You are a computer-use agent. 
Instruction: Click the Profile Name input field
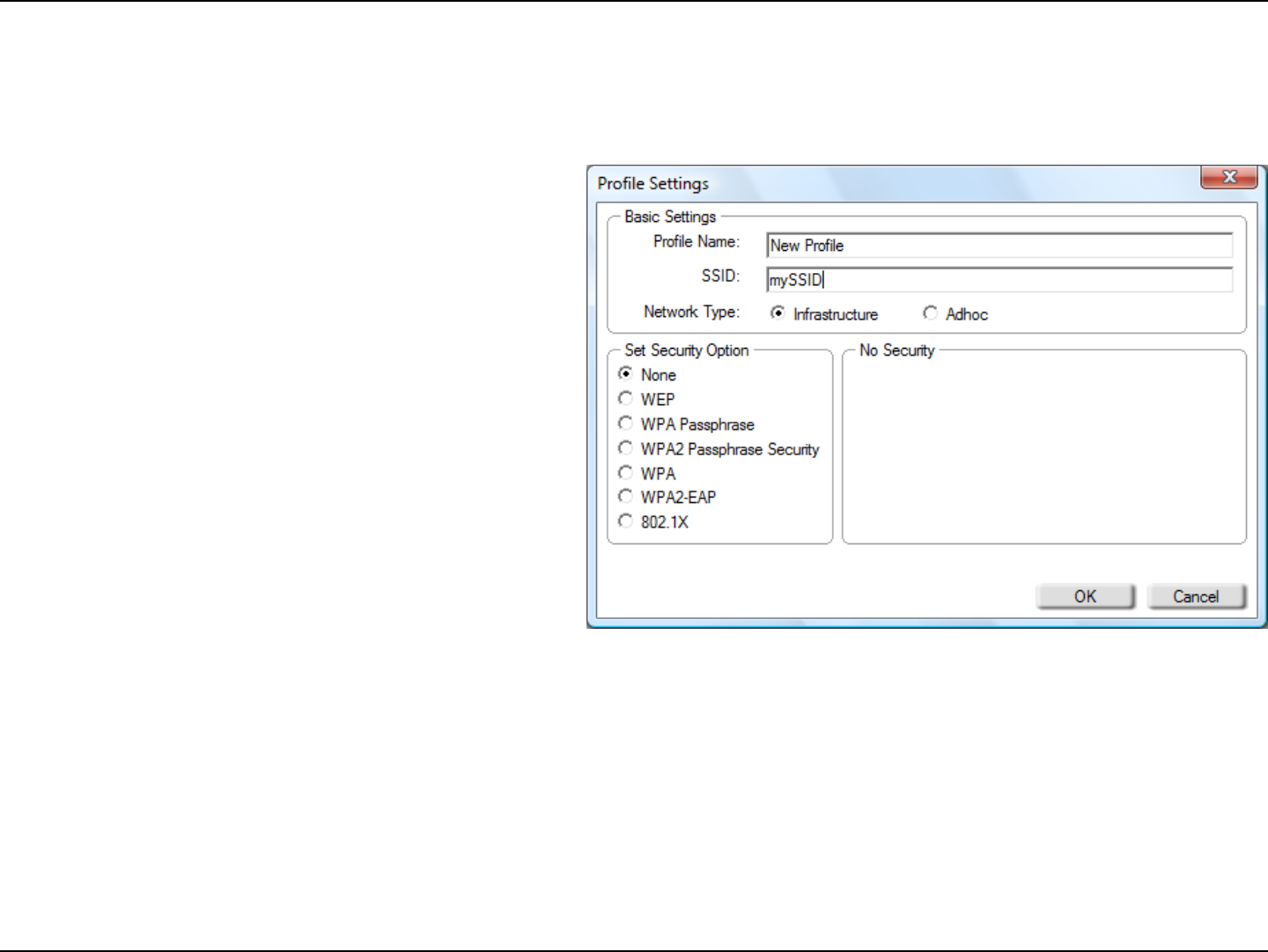(999, 246)
